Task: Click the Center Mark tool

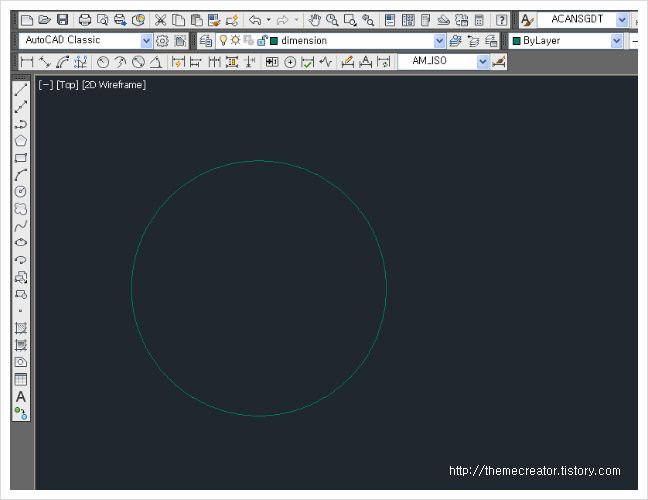Action: (290, 62)
